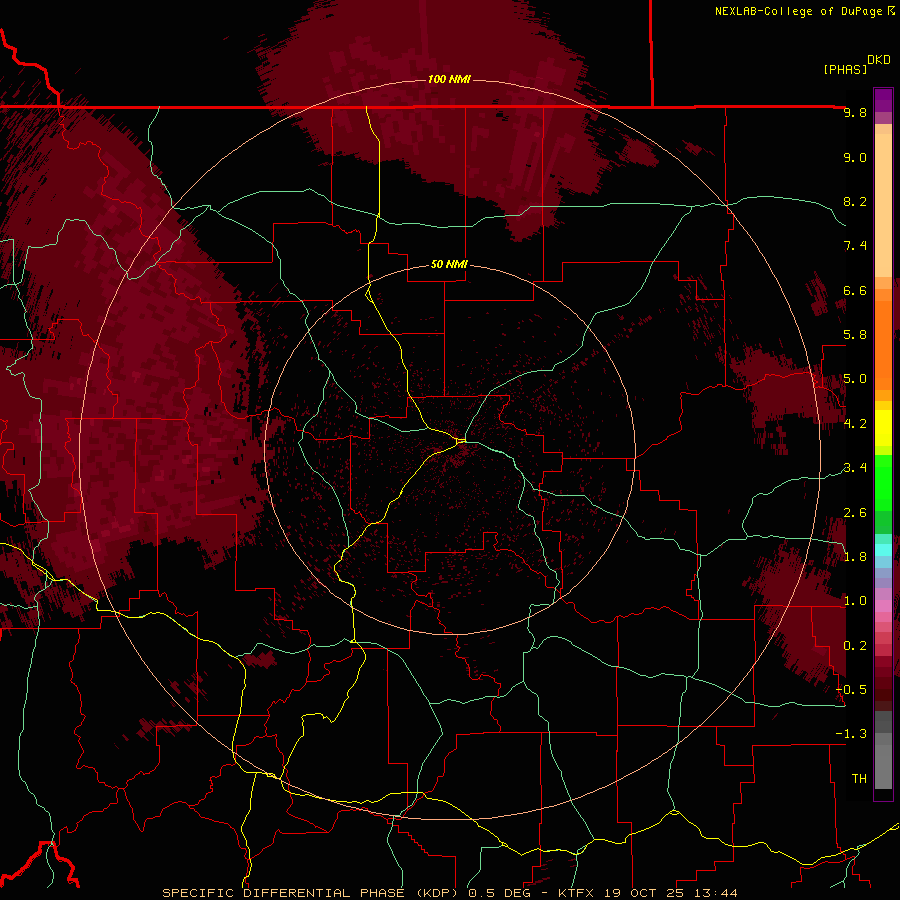Click the 1.0 scale value
900x900 pixels.
855,601
